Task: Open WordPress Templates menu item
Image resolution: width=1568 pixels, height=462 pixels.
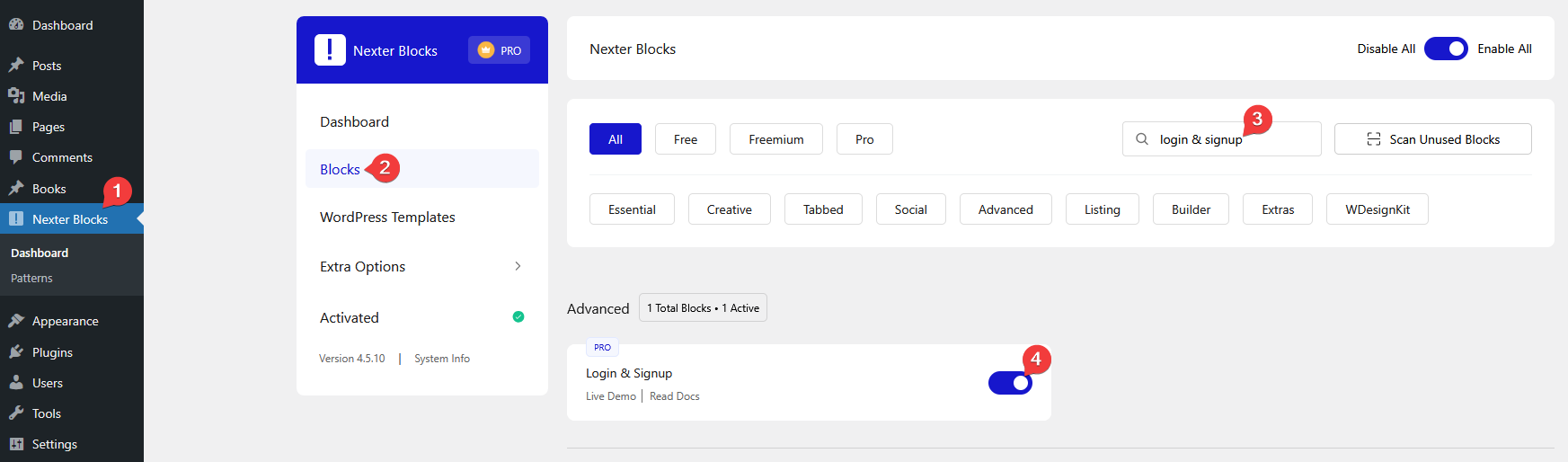Action: [x=387, y=218]
